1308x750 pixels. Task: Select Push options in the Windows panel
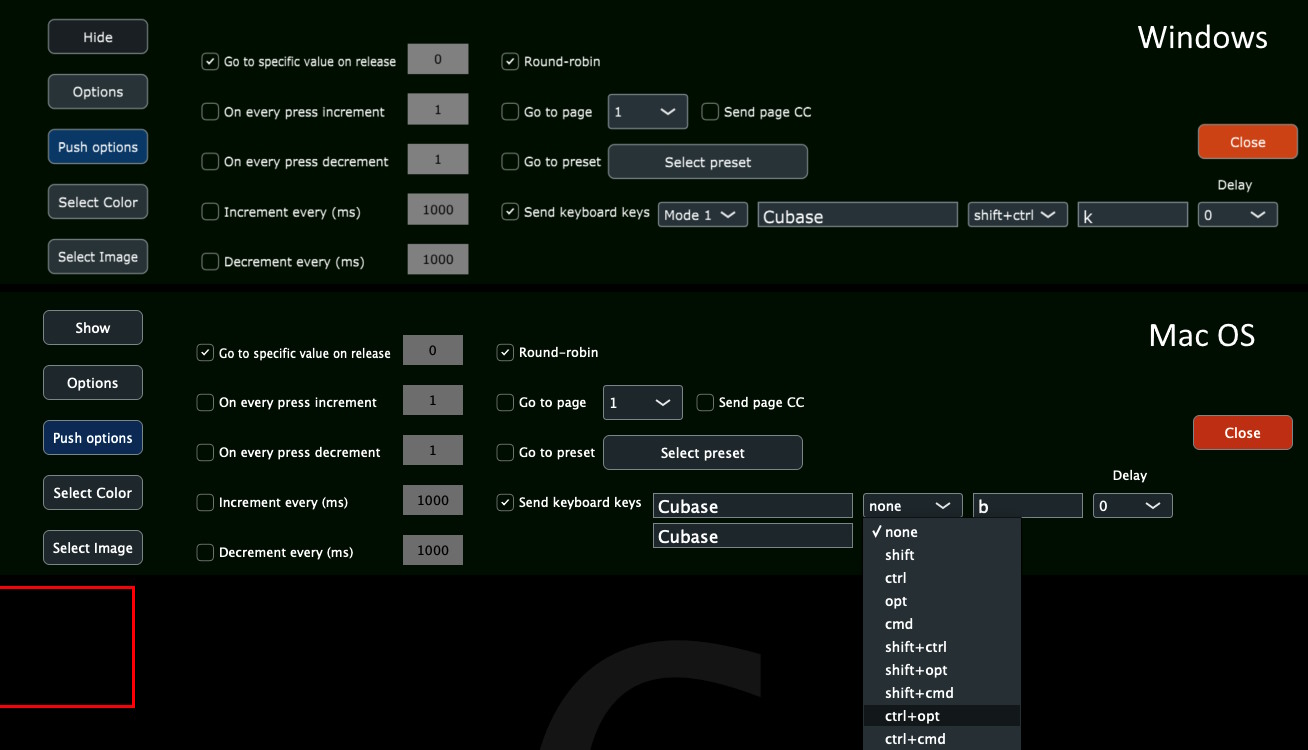(98, 147)
